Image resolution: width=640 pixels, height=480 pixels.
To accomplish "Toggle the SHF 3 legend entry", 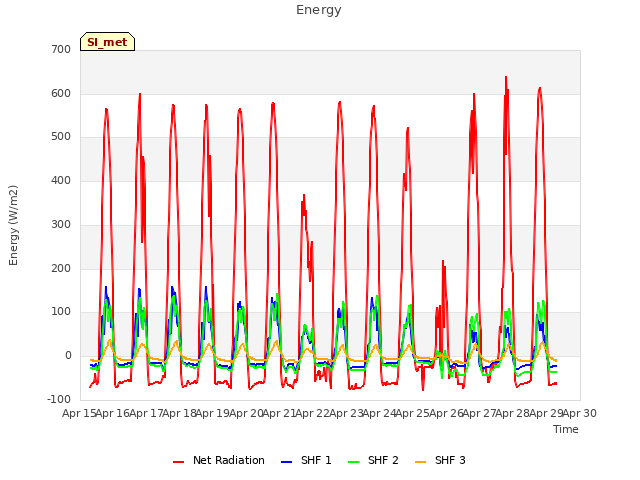I will [440, 460].
